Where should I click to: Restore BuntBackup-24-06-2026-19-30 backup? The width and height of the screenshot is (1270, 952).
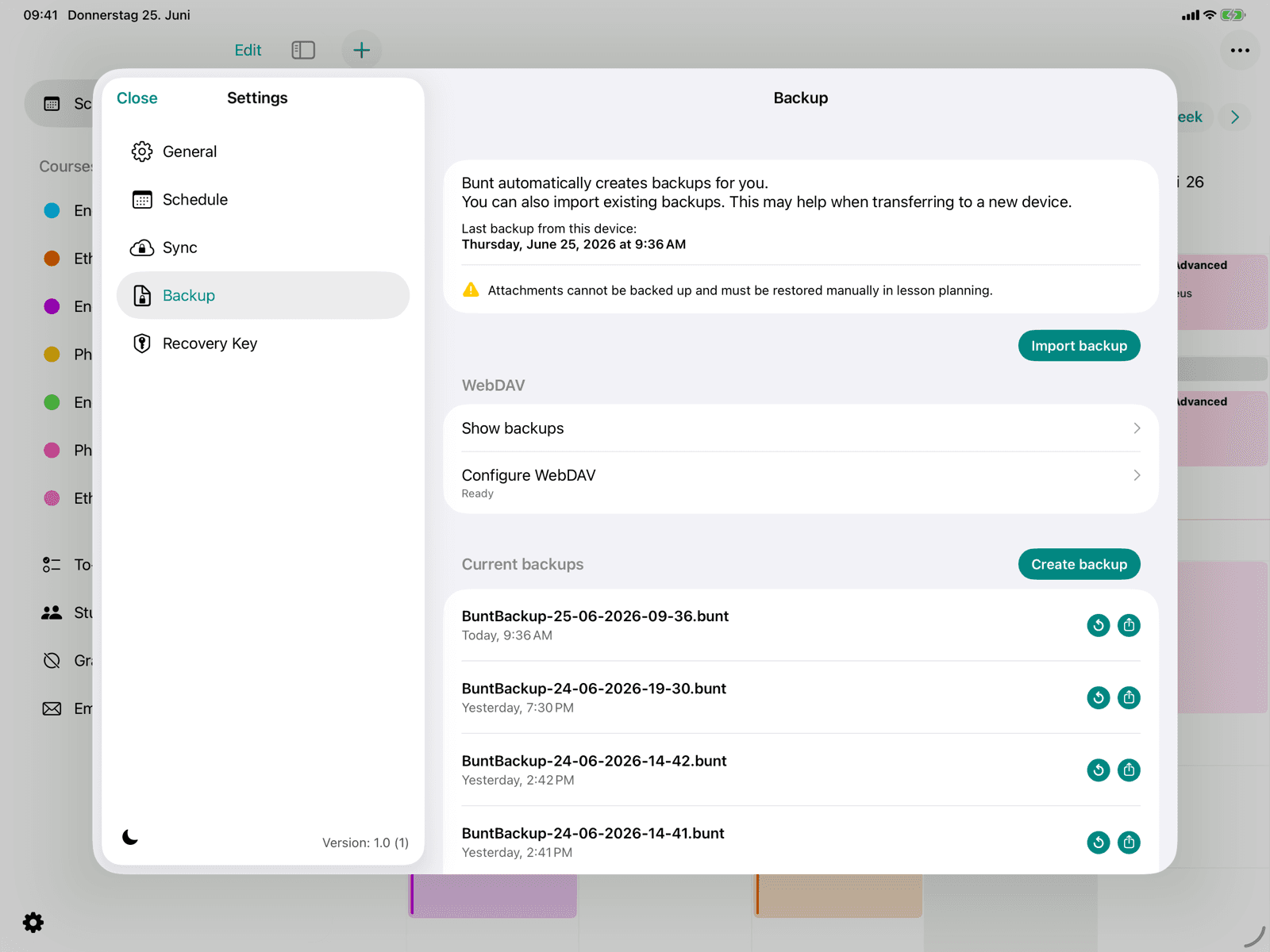[x=1099, y=697]
